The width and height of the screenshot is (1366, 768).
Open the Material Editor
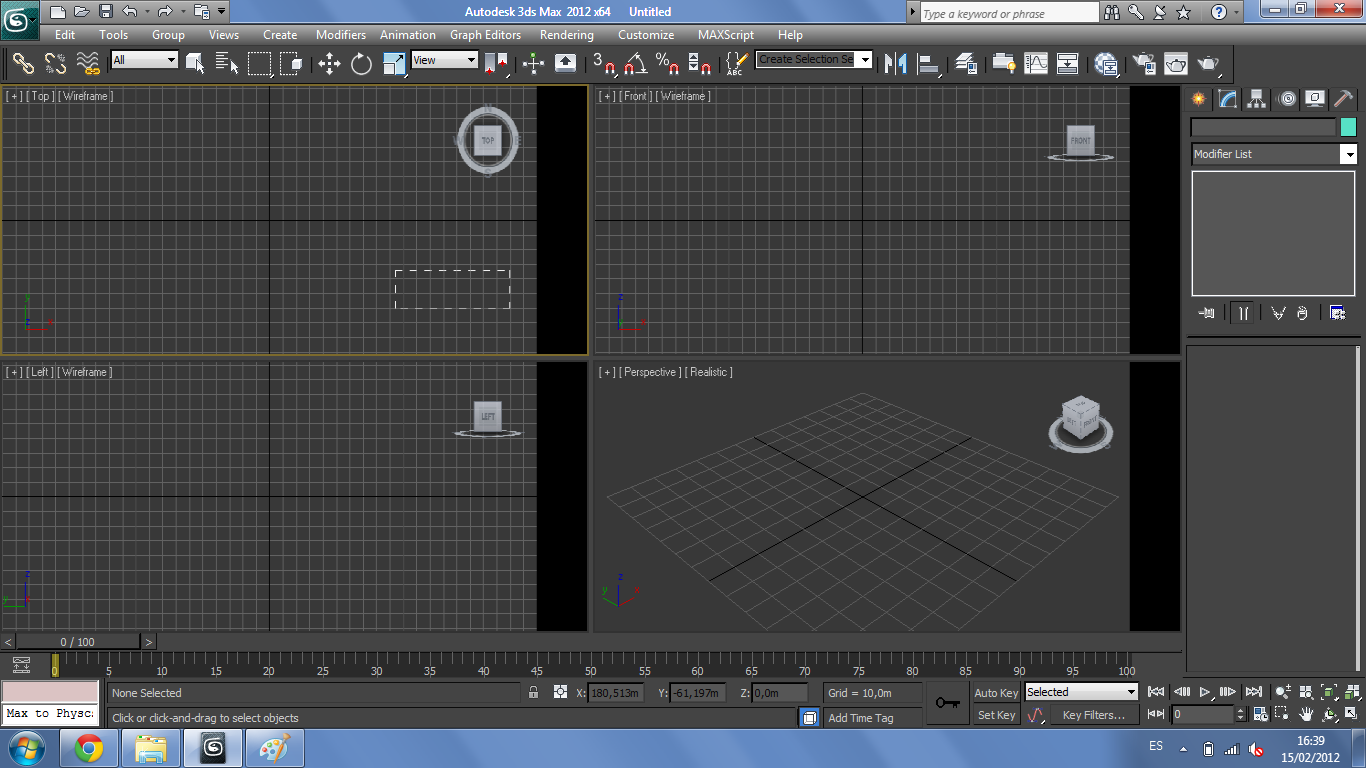coord(1106,64)
